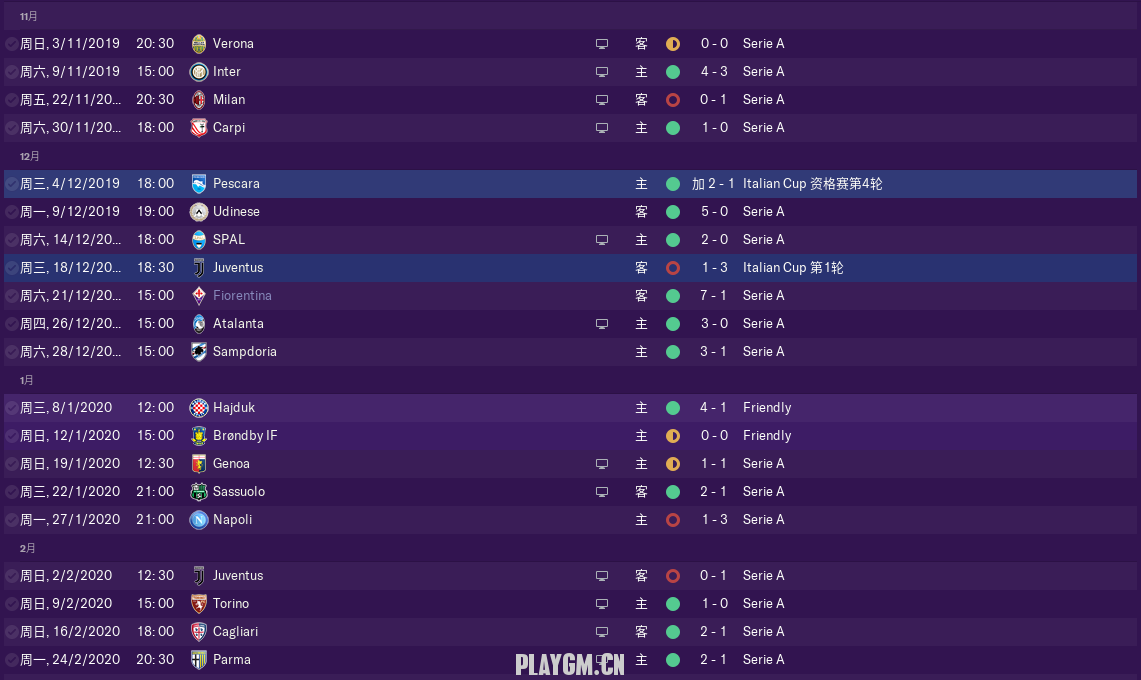Viewport: 1141px width, 680px height.
Task: Select the Hajduk club crest
Action: tap(199, 408)
